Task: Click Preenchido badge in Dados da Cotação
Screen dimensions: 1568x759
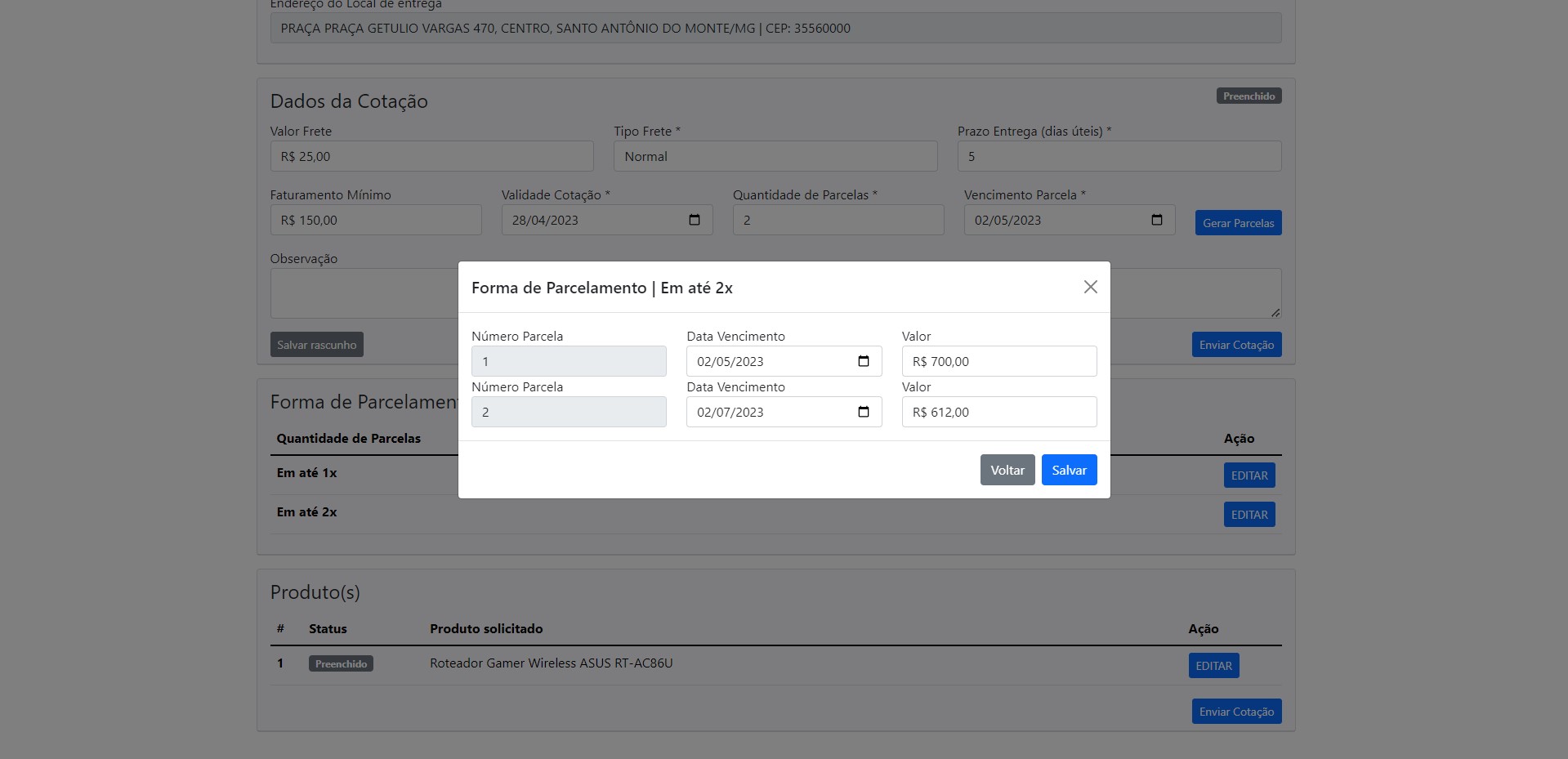Action: pyautogui.click(x=1249, y=96)
